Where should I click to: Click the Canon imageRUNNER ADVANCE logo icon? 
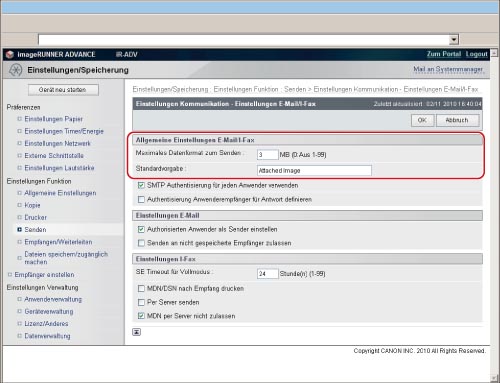(x=10, y=54)
